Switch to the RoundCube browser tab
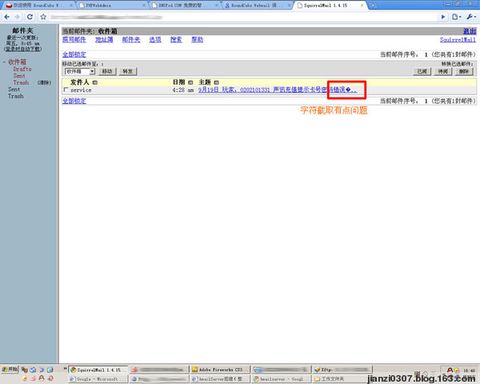Screen dimensions: 480x384 [39, 5]
